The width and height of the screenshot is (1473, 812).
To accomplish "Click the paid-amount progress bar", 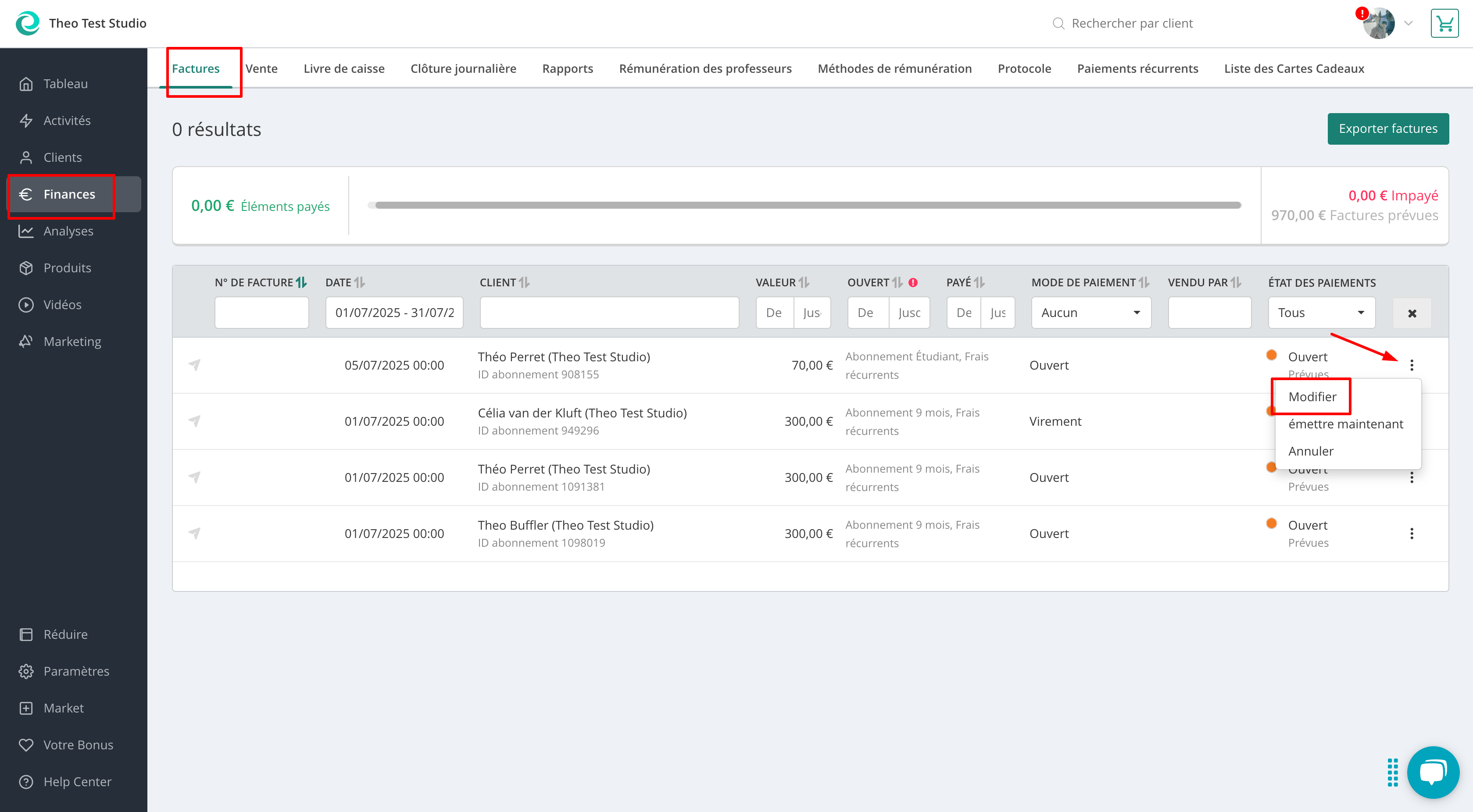I will click(804, 205).
